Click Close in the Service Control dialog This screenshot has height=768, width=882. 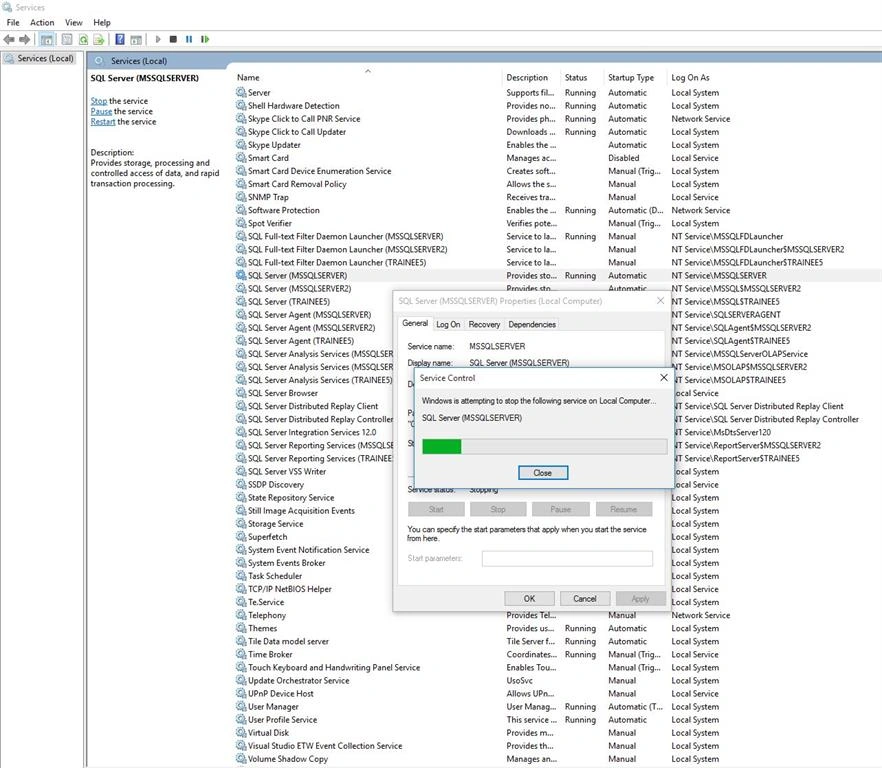click(543, 473)
